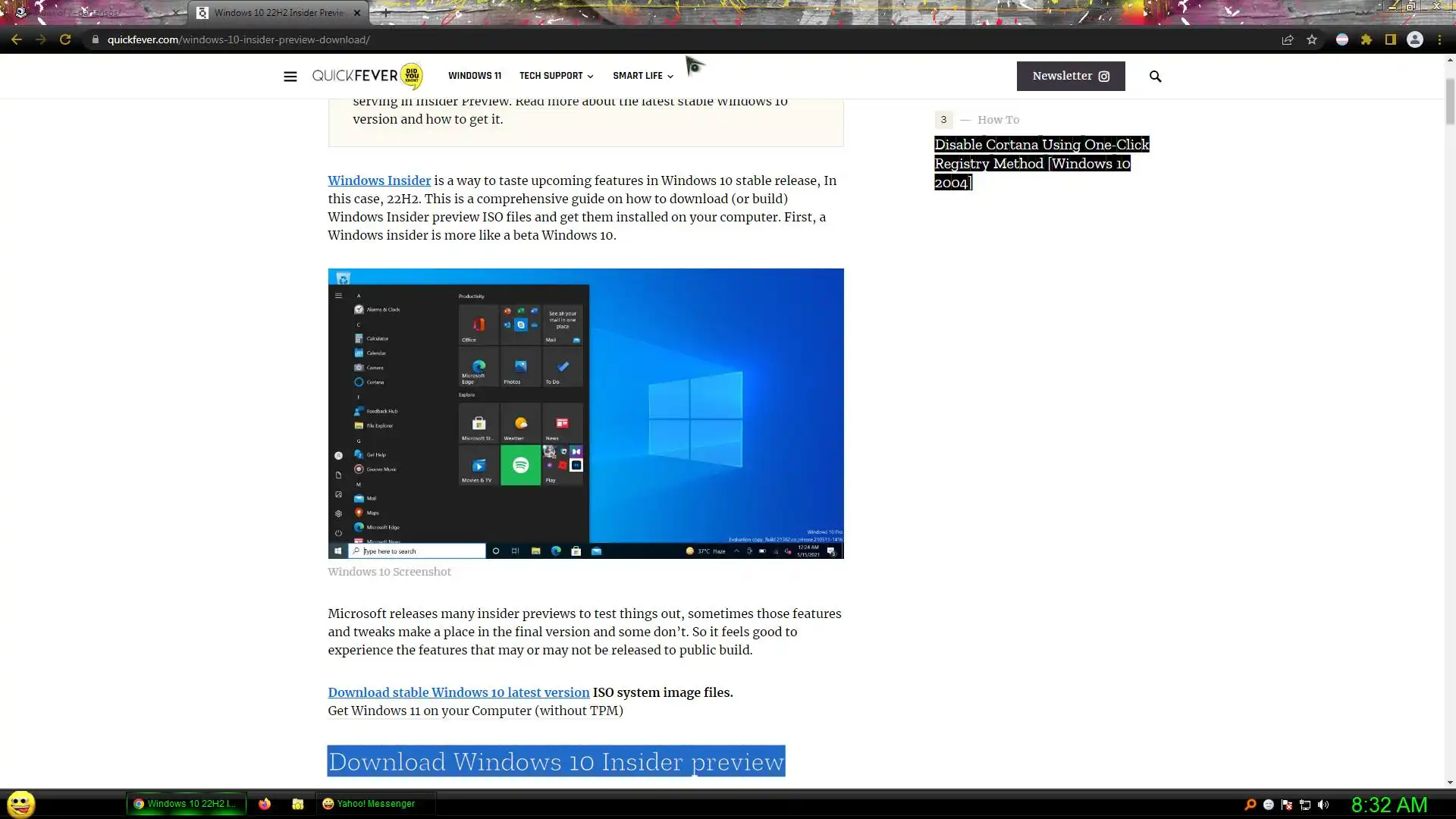Viewport: 1456px width, 819px height.
Task: Bookmark this page with the star icon
Action: click(x=1312, y=40)
